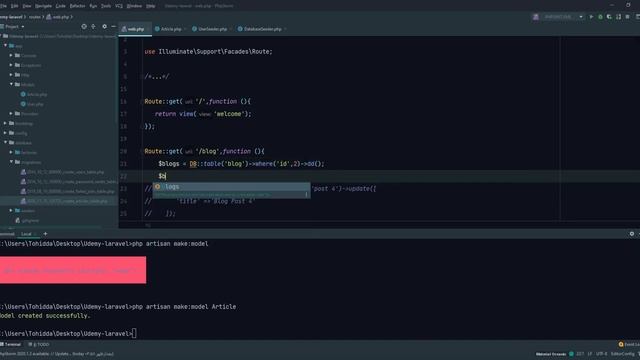The image size is (640, 360).
Task: Click the UTF-8 encoding status entry
Action: click(602, 354)
